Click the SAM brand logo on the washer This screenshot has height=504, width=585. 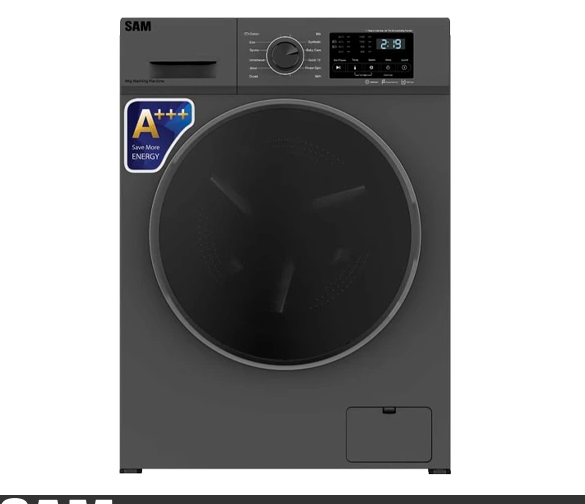coord(138,26)
